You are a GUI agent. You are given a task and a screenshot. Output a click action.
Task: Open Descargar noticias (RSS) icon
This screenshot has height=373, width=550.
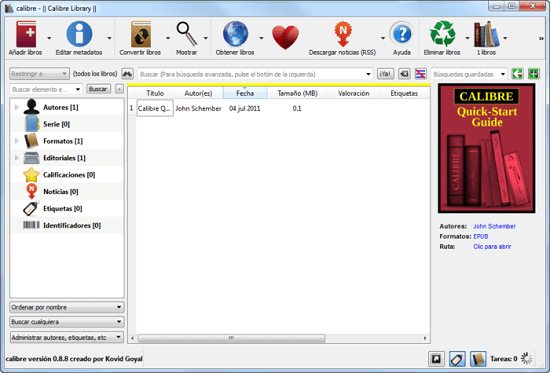[343, 34]
